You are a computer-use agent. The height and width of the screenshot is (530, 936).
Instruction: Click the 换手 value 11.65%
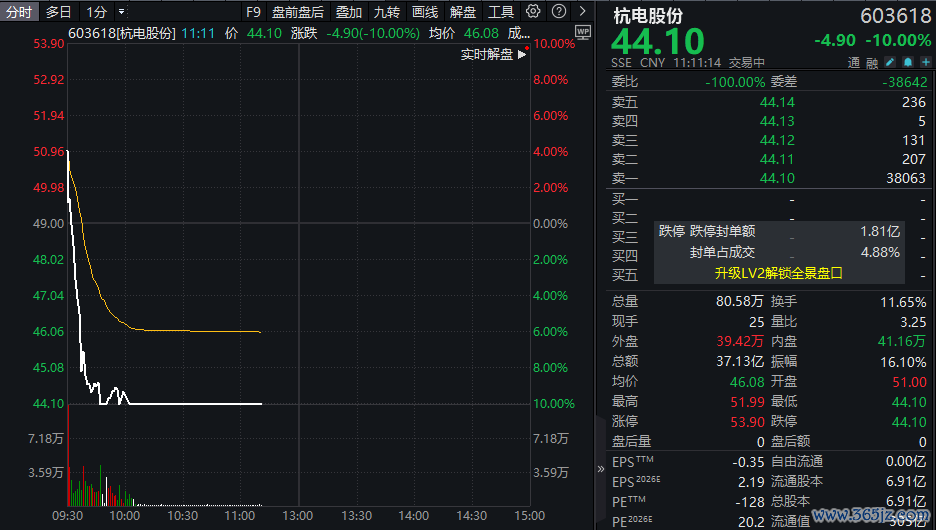coord(903,302)
